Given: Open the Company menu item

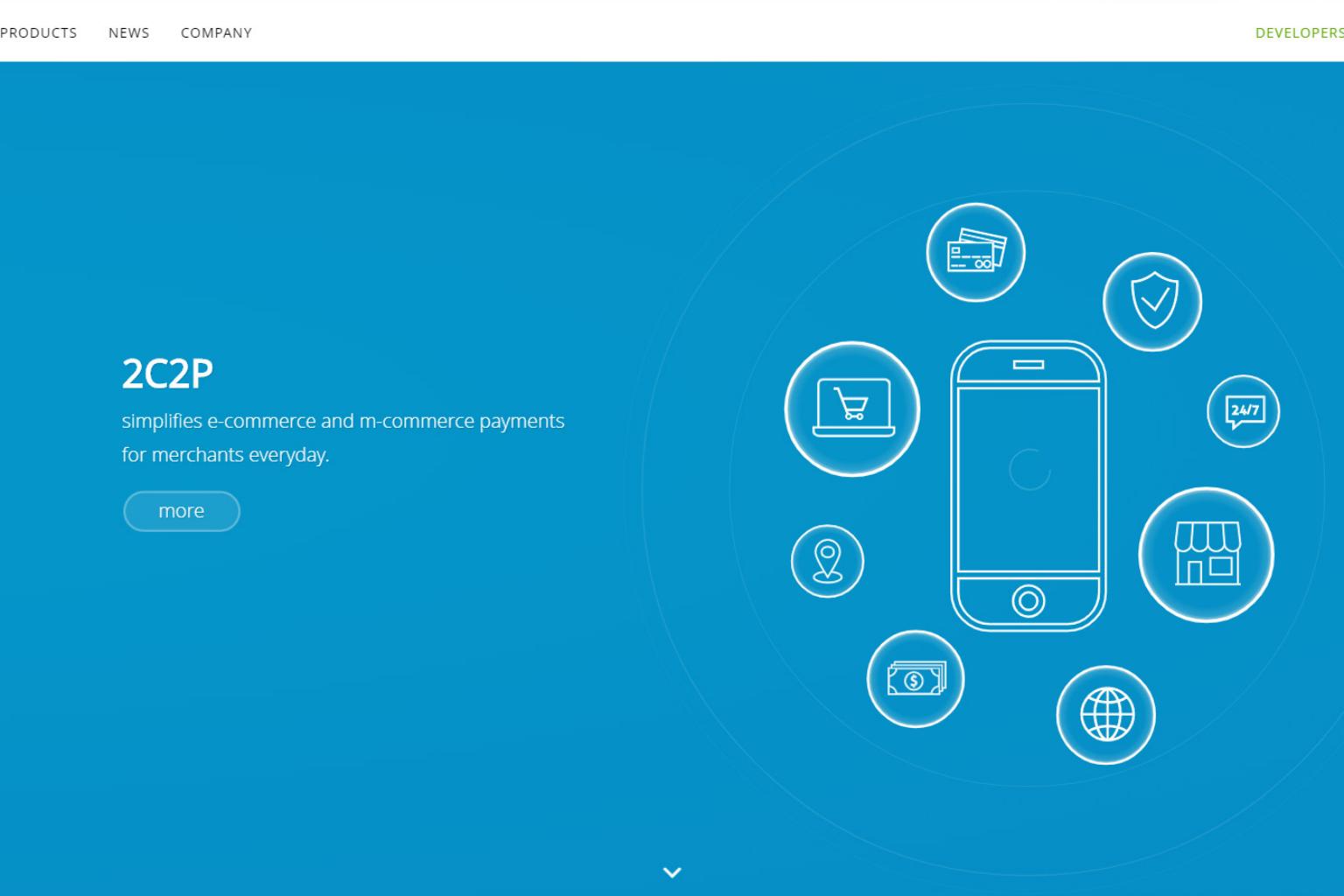Looking at the screenshot, I should [x=216, y=32].
